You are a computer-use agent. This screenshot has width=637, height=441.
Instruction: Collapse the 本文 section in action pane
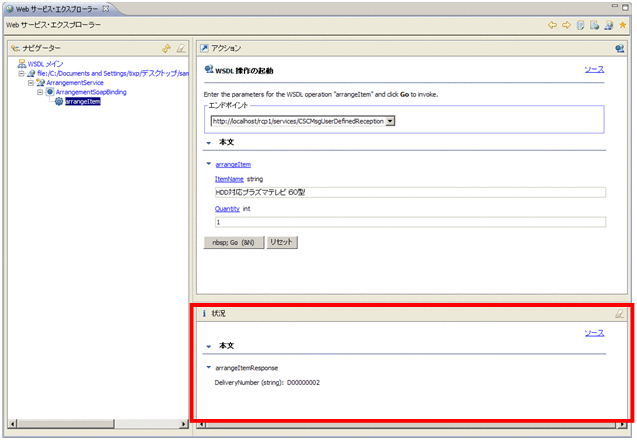coord(208,143)
